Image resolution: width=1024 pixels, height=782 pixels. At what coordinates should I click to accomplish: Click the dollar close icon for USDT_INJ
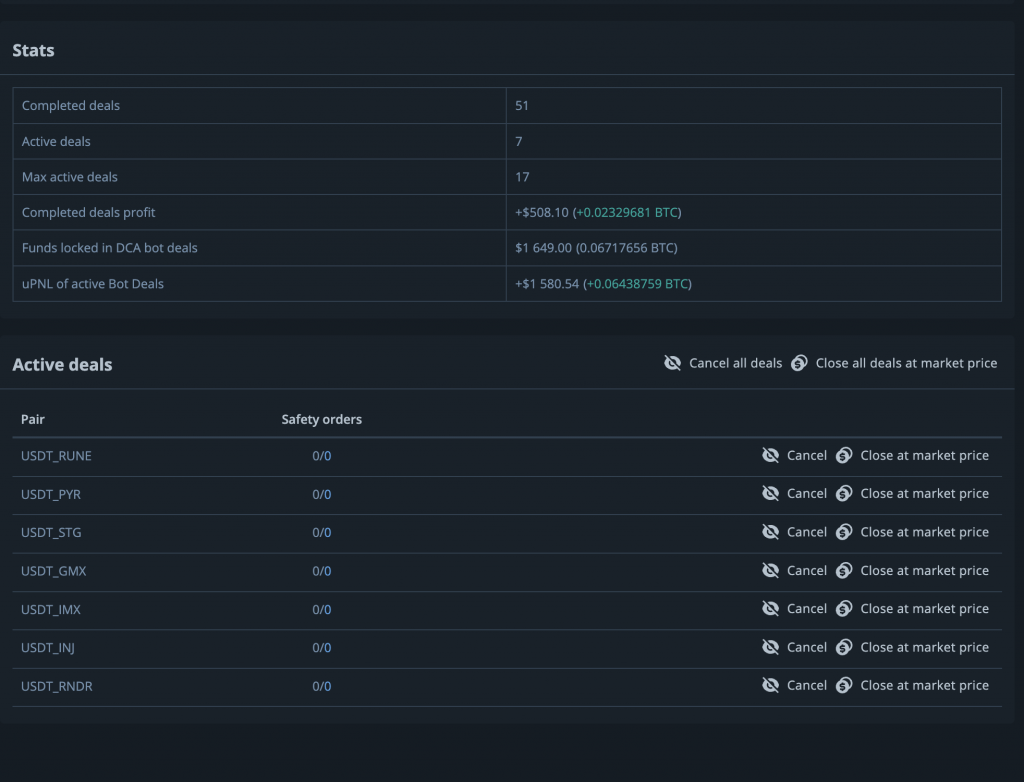click(844, 648)
